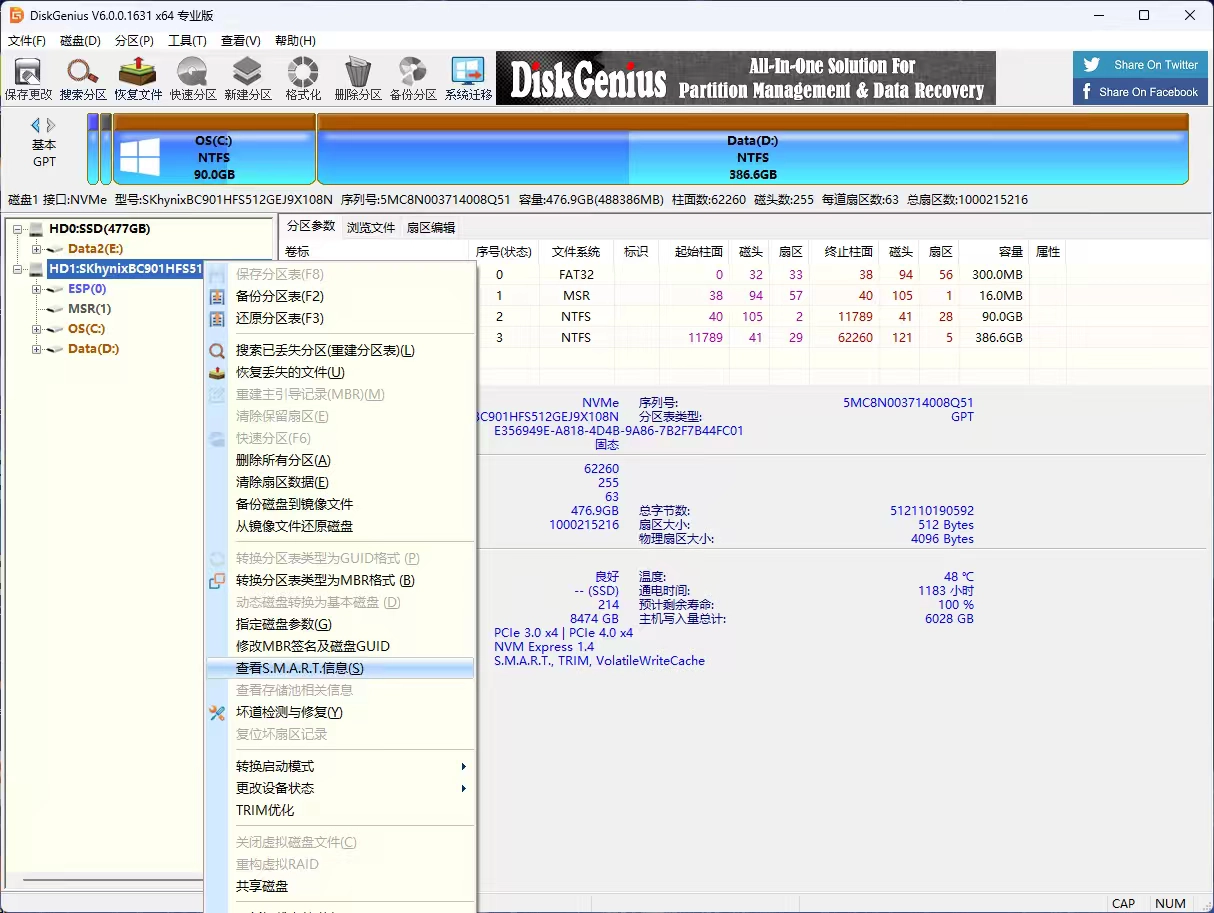Open the 搜索分区 tool
This screenshot has height=913, width=1214.
(x=82, y=77)
